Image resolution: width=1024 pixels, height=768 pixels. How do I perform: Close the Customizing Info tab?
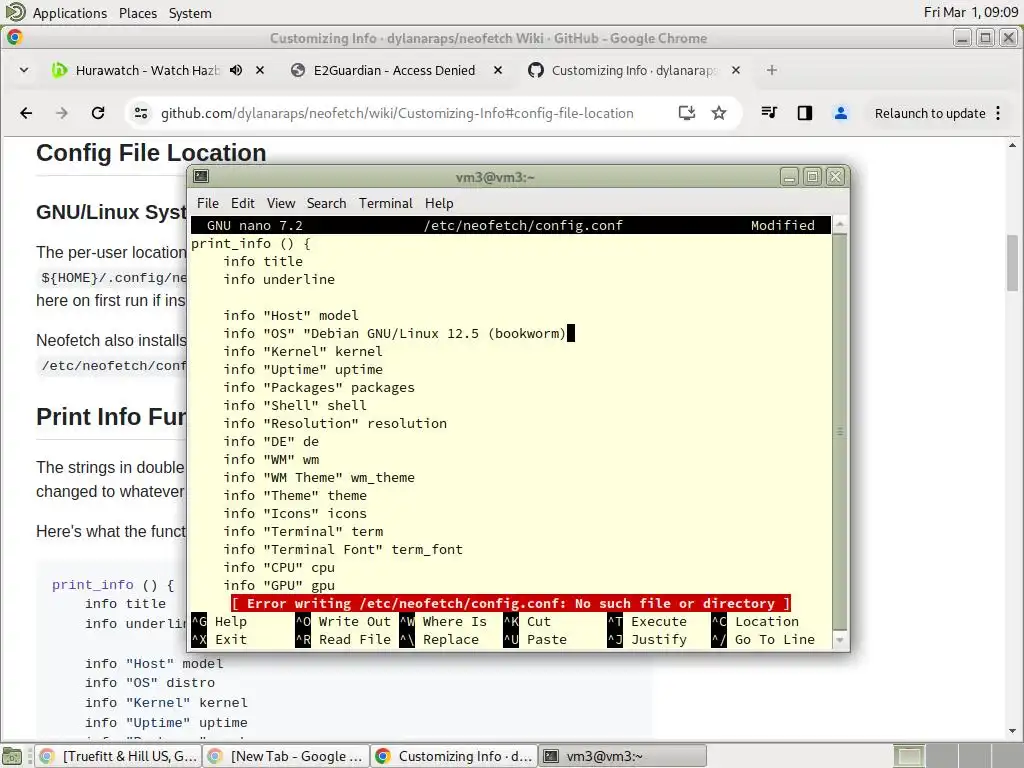click(x=736, y=70)
